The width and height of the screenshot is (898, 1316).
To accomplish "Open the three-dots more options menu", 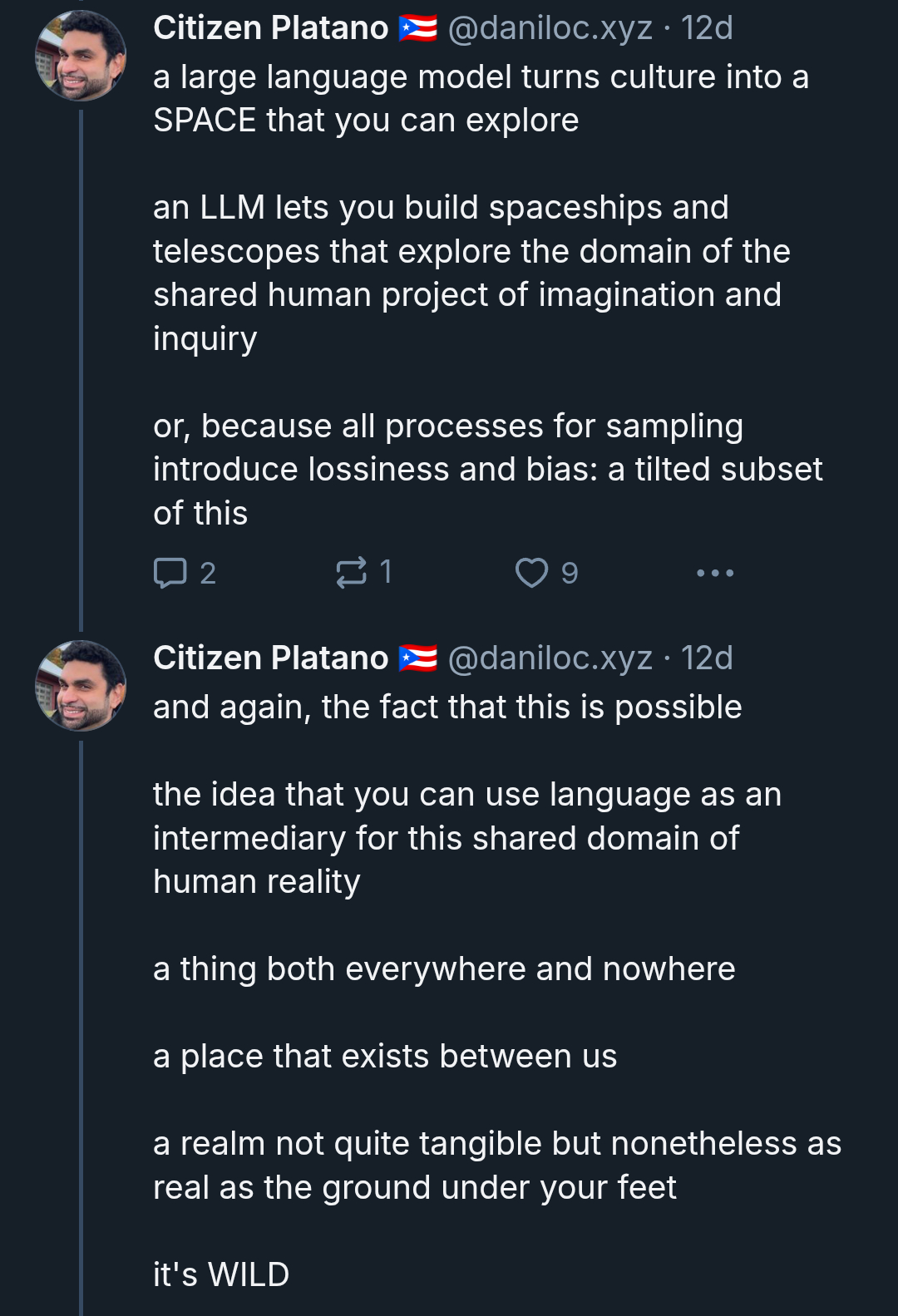I will (x=715, y=573).
